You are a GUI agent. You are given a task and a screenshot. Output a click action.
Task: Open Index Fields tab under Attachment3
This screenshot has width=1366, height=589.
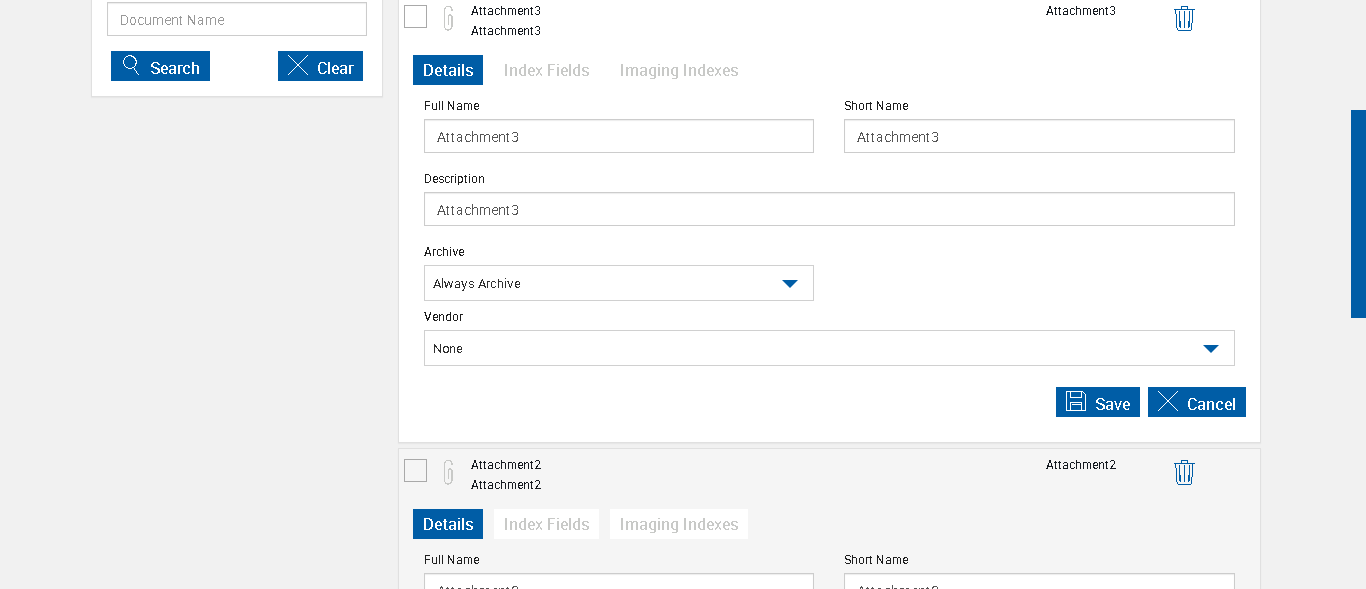(546, 71)
